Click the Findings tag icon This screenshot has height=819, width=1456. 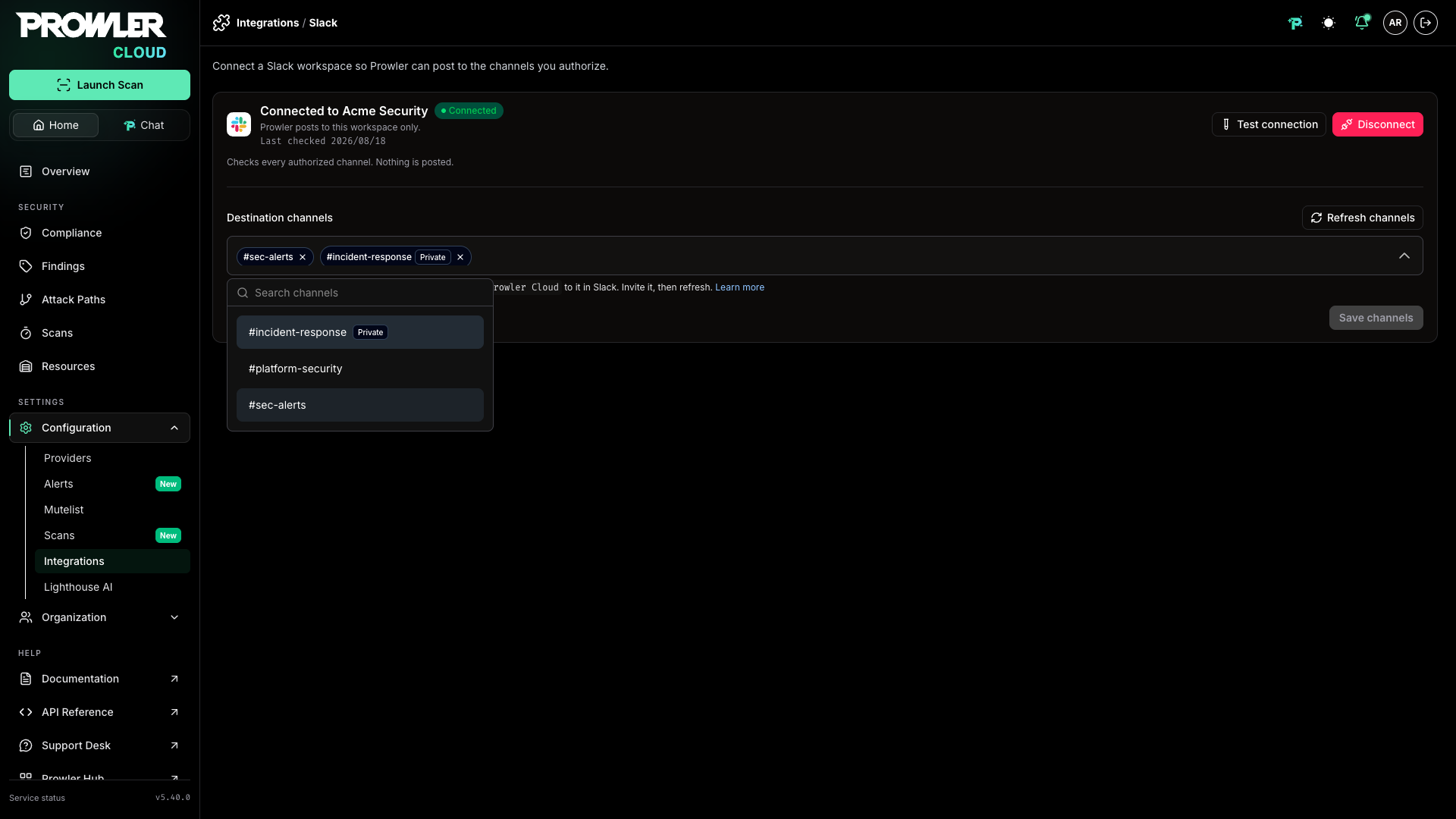click(x=26, y=266)
